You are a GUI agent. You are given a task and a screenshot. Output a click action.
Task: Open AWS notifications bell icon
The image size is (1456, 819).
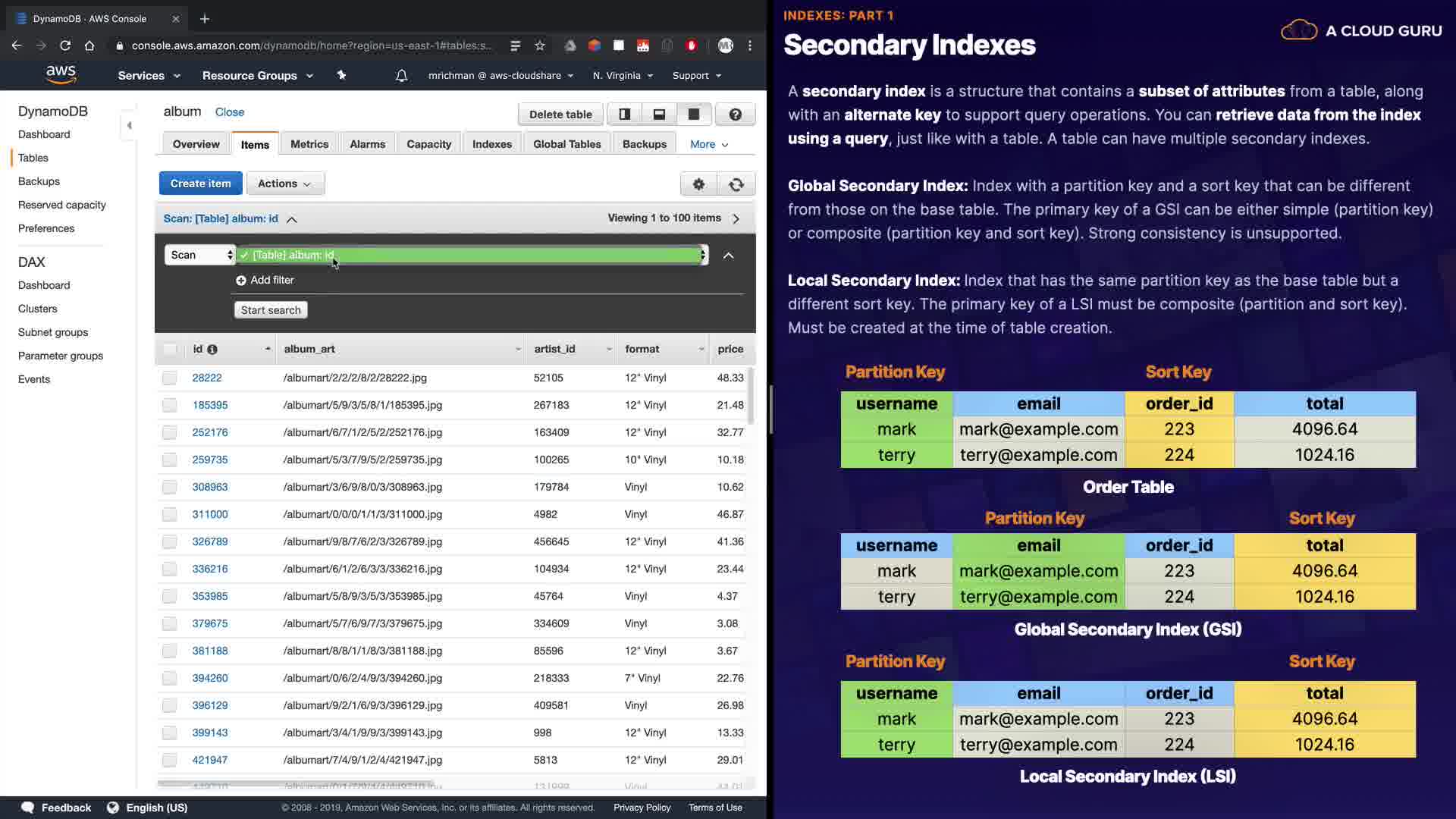tap(401, 76)
